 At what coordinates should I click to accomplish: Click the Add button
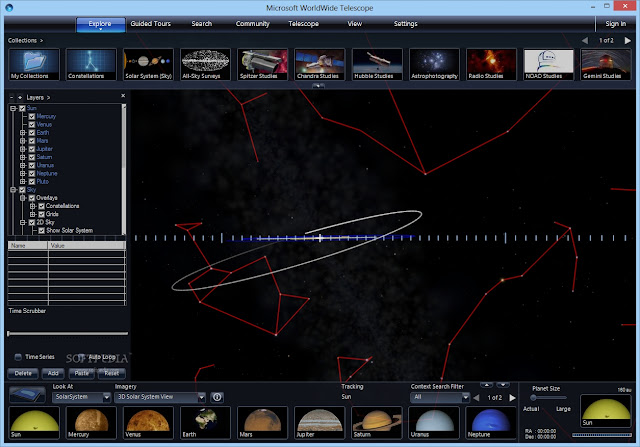click(53, 373)
